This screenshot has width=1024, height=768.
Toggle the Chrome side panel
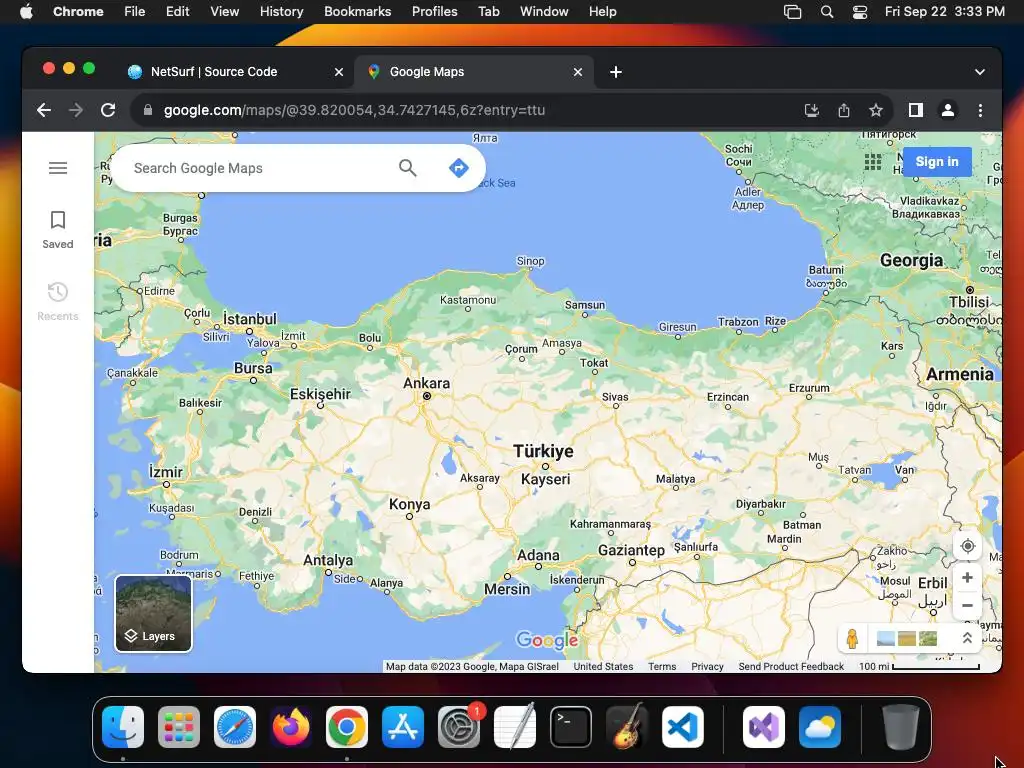click(916, 110)
